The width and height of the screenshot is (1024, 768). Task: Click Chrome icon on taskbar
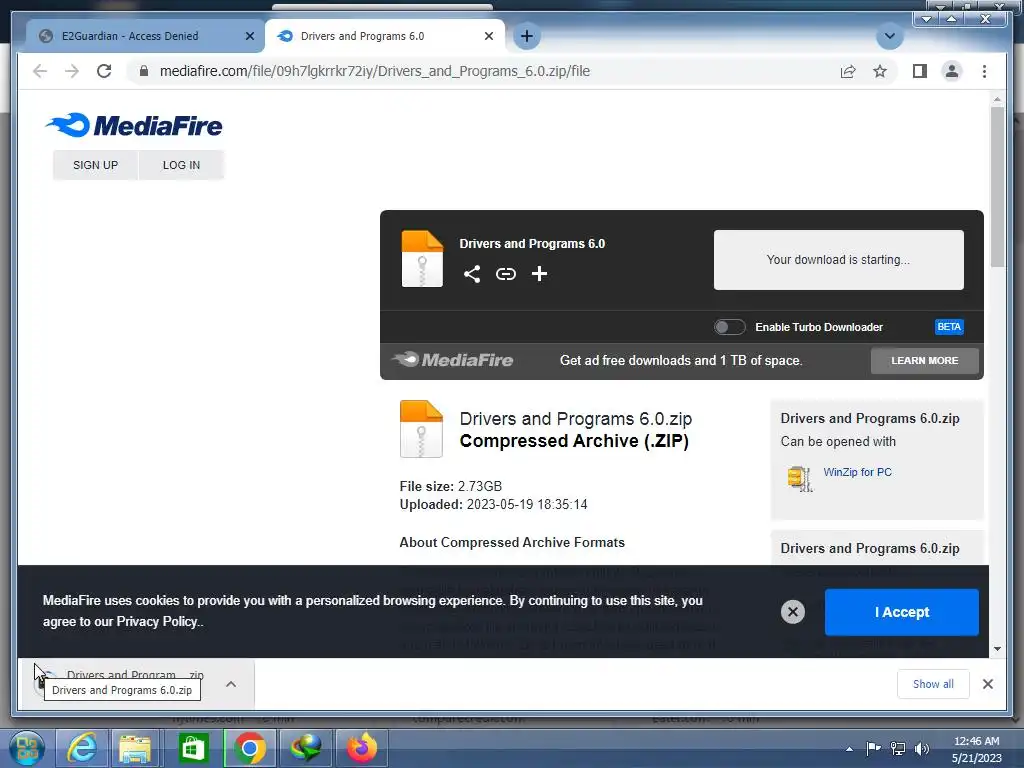pyautogui.click(x=249, y=748)
